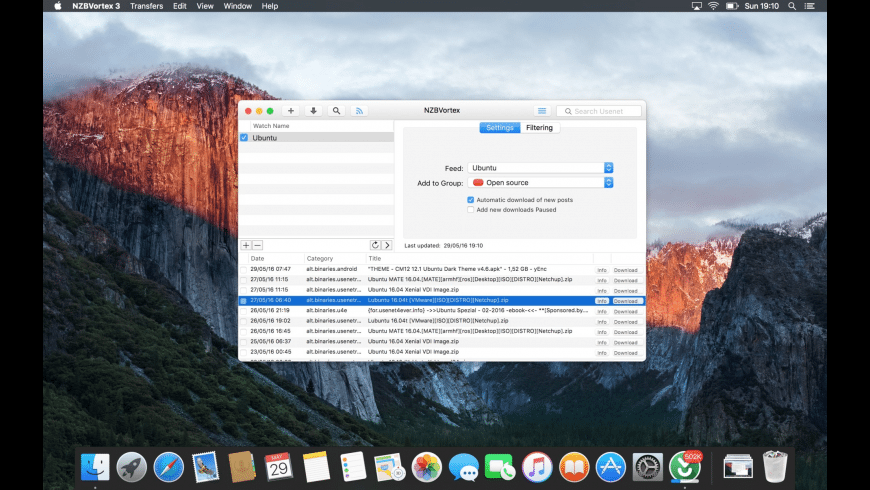
Task: Open the RSS feed toolbar icon
Action: click(x=359, y=111)
